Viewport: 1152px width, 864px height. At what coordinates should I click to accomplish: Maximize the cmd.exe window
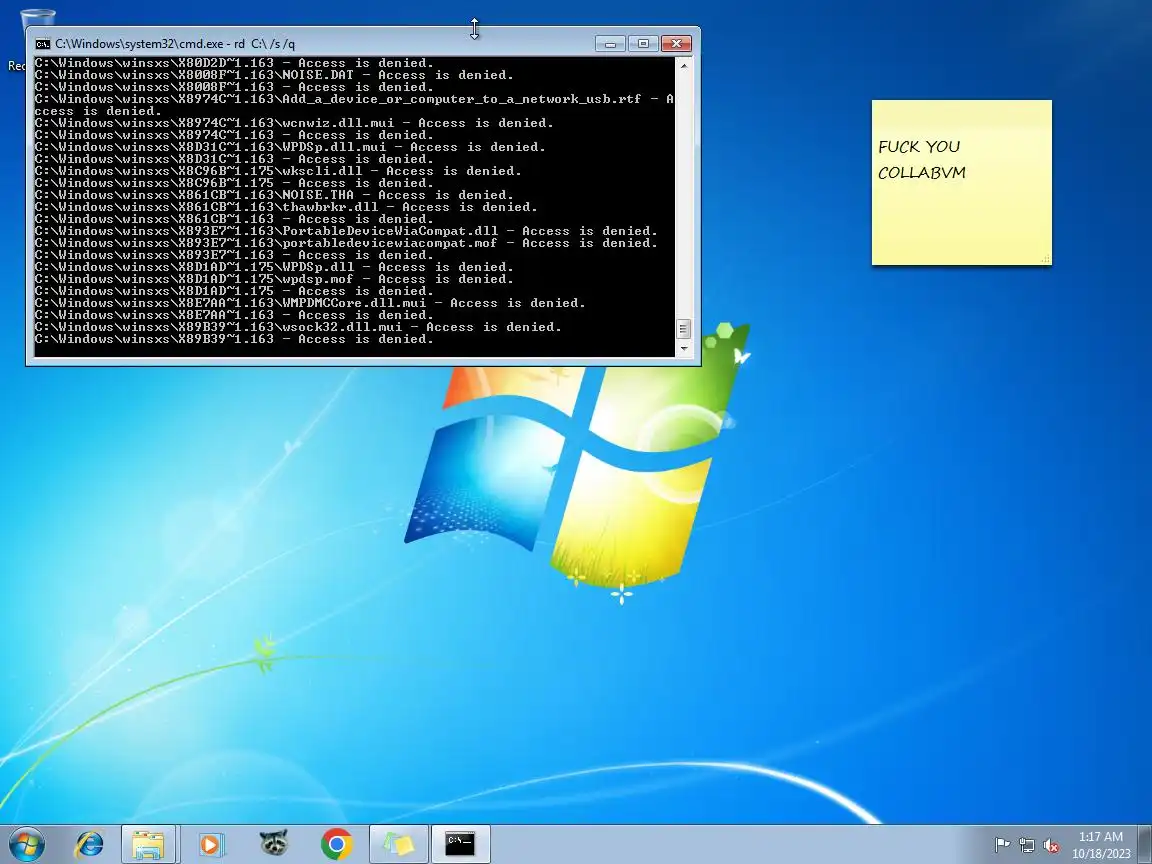tap(643, 44)
